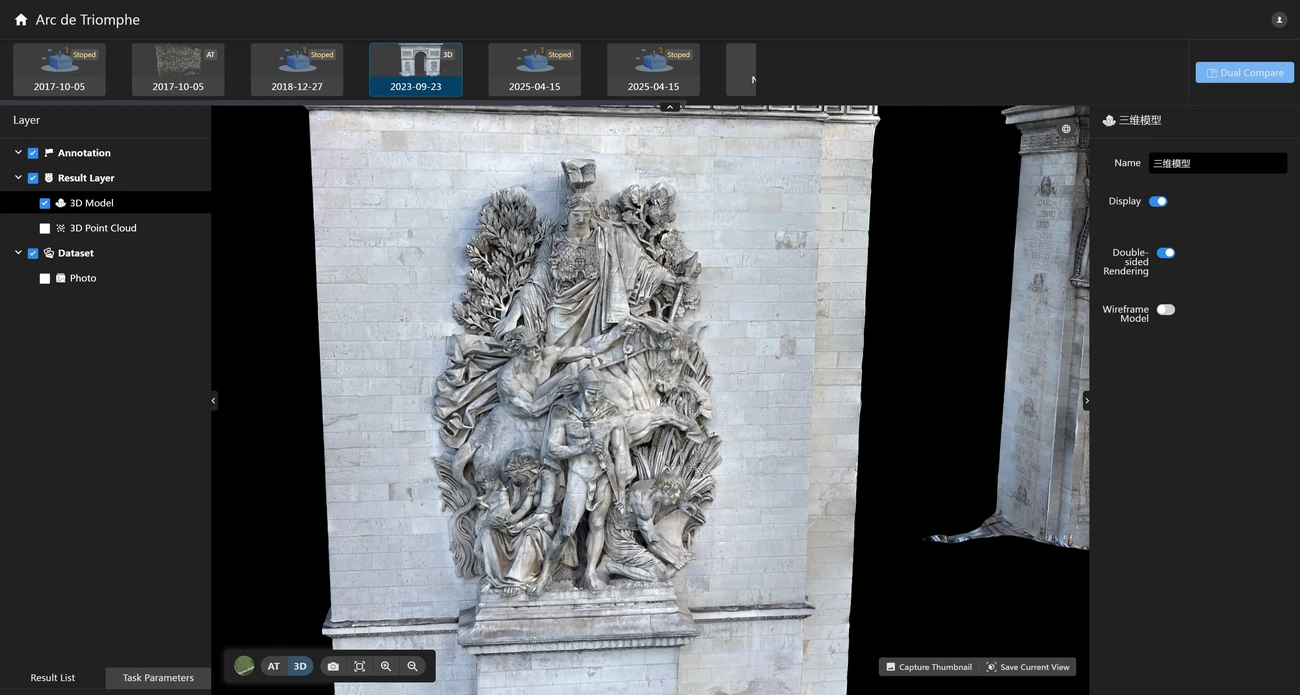Screen dimensions: 1300x695
Task: Click the home icon beside Arc de Triomphe
Action: pos(21,20)
